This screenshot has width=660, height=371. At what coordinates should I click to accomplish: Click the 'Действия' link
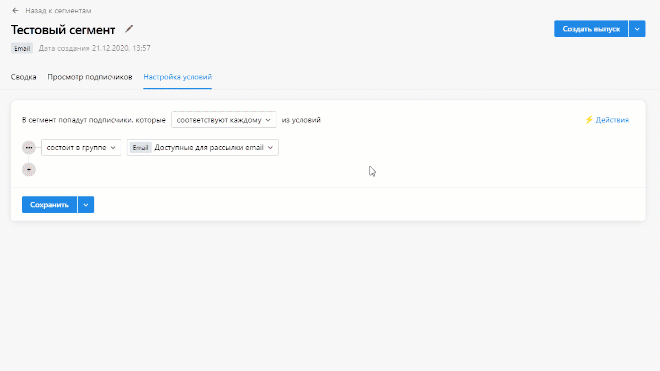coord(612,120)
